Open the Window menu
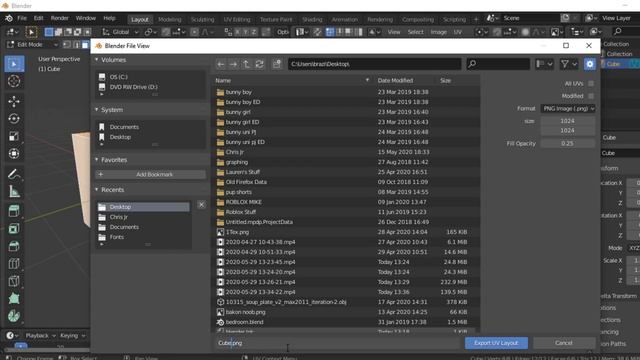 point(86,18)
